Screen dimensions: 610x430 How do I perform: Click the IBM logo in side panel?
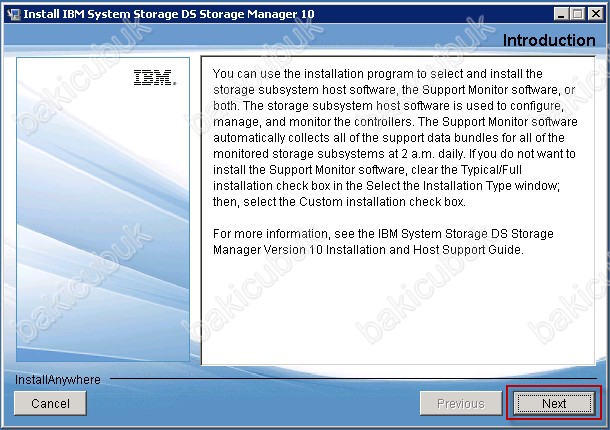155,77
